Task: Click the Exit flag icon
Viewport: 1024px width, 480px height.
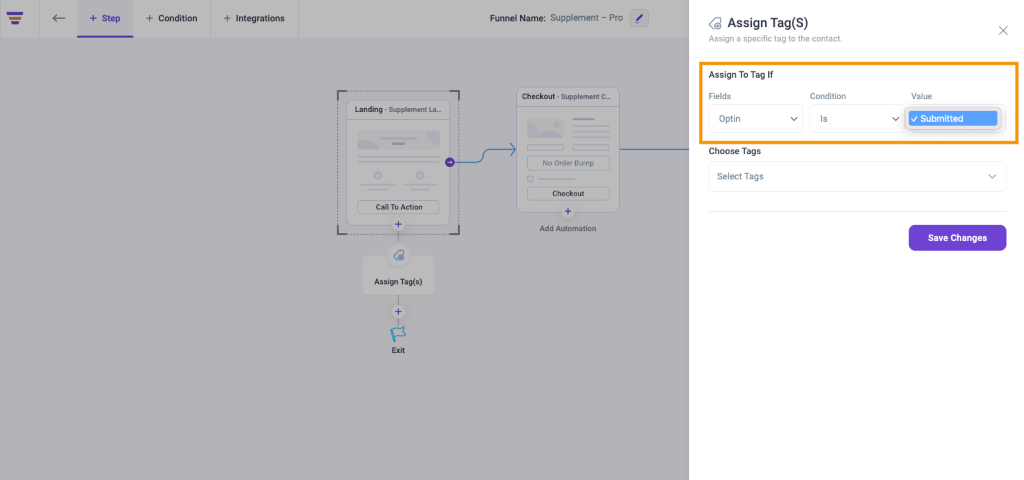Action: coord(398,334)
